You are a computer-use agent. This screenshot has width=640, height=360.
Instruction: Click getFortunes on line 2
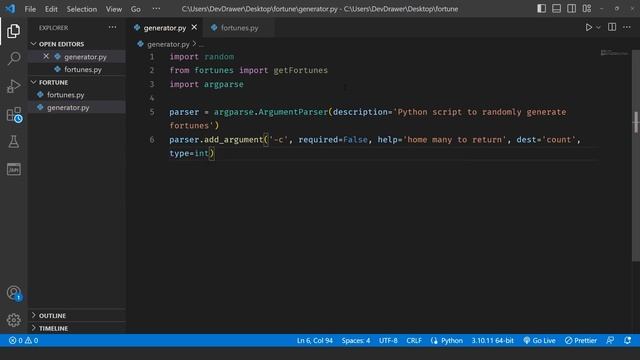[300, 70]
